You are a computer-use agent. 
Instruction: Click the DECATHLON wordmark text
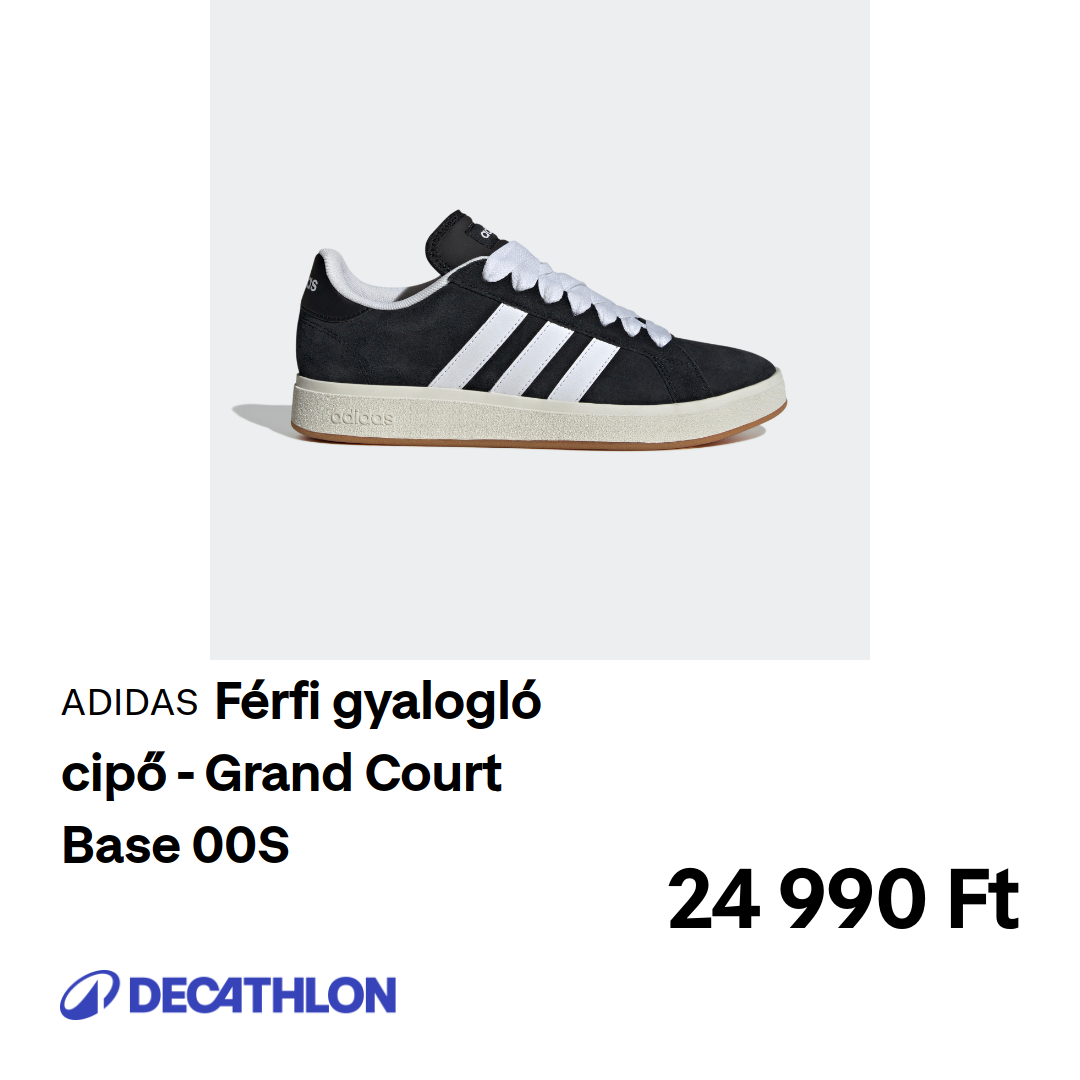click(x=262, y=995)
